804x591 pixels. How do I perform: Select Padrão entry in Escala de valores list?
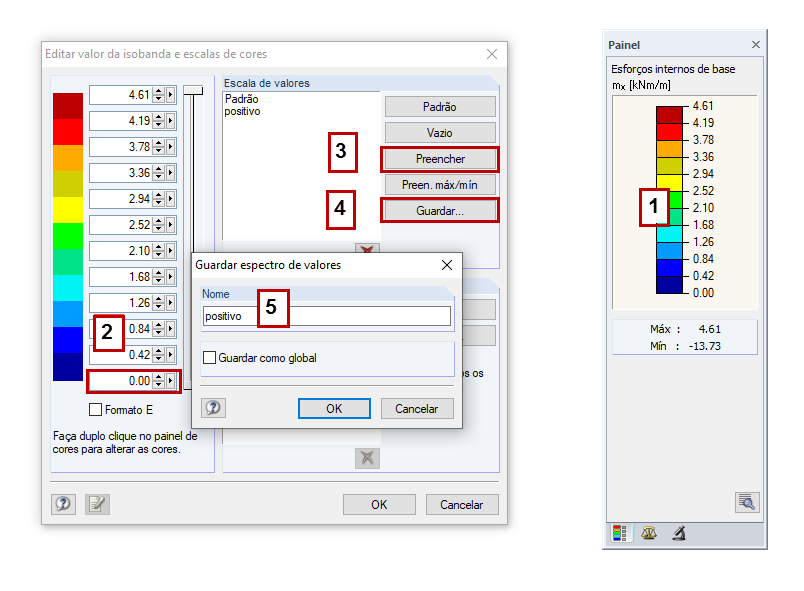click(x=242, y=99)
